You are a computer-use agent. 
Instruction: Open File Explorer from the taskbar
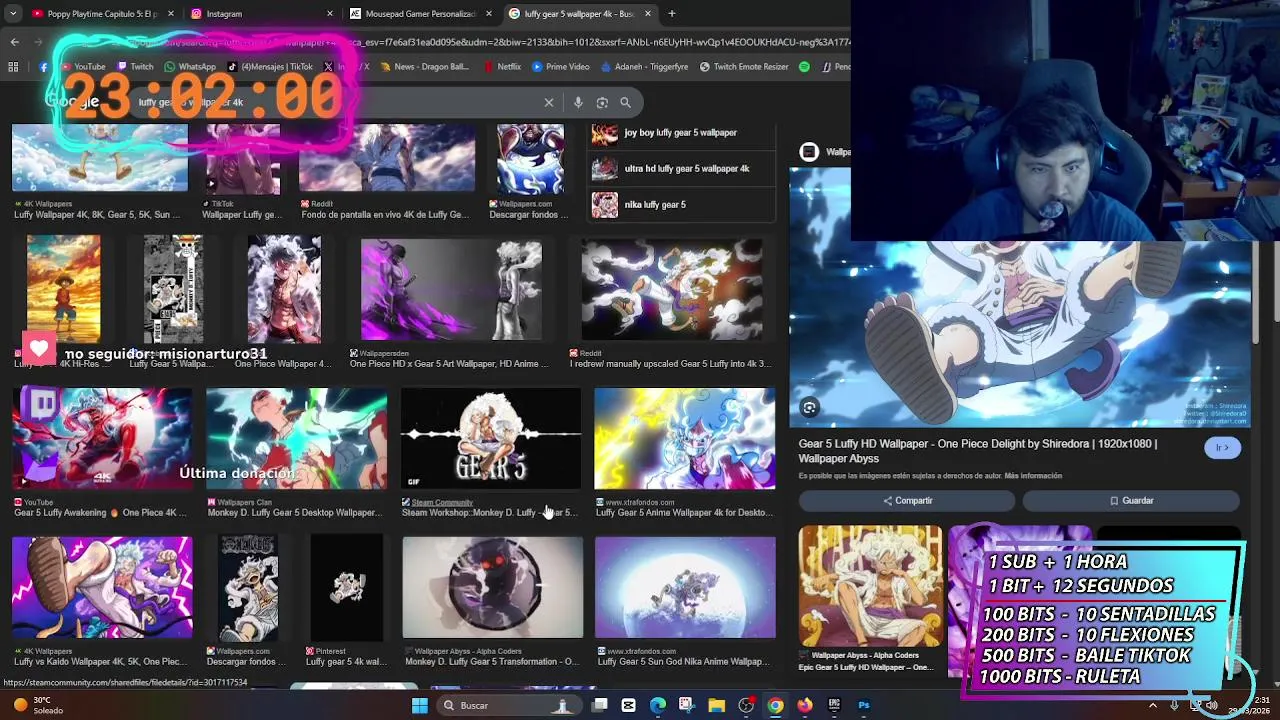click(x=716, y=705)
